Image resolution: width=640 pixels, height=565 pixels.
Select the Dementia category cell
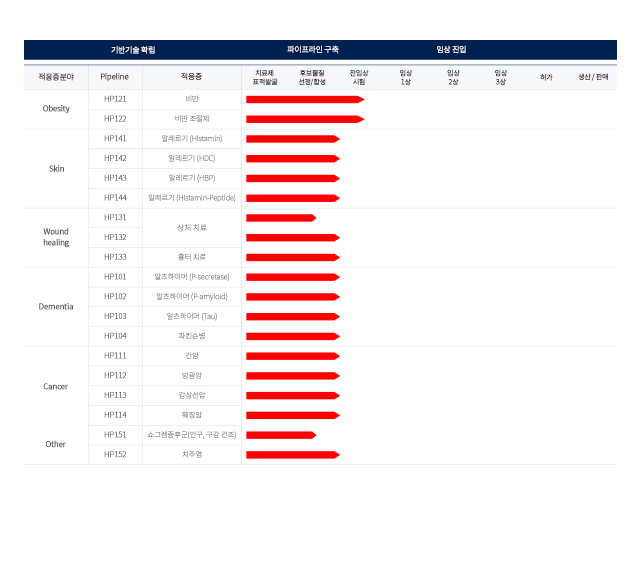pos(56,306)
